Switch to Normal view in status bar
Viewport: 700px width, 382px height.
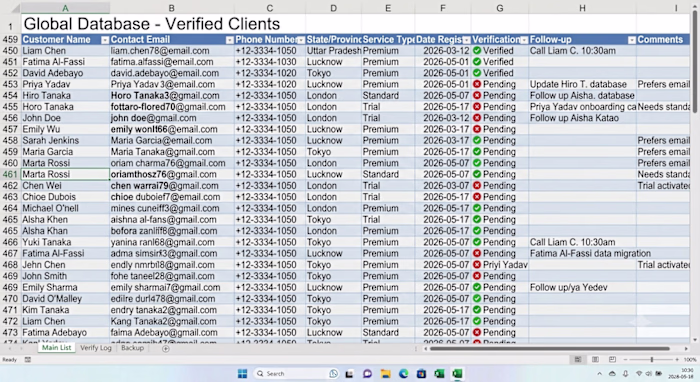pyautogui.click(x=578, y=360)
